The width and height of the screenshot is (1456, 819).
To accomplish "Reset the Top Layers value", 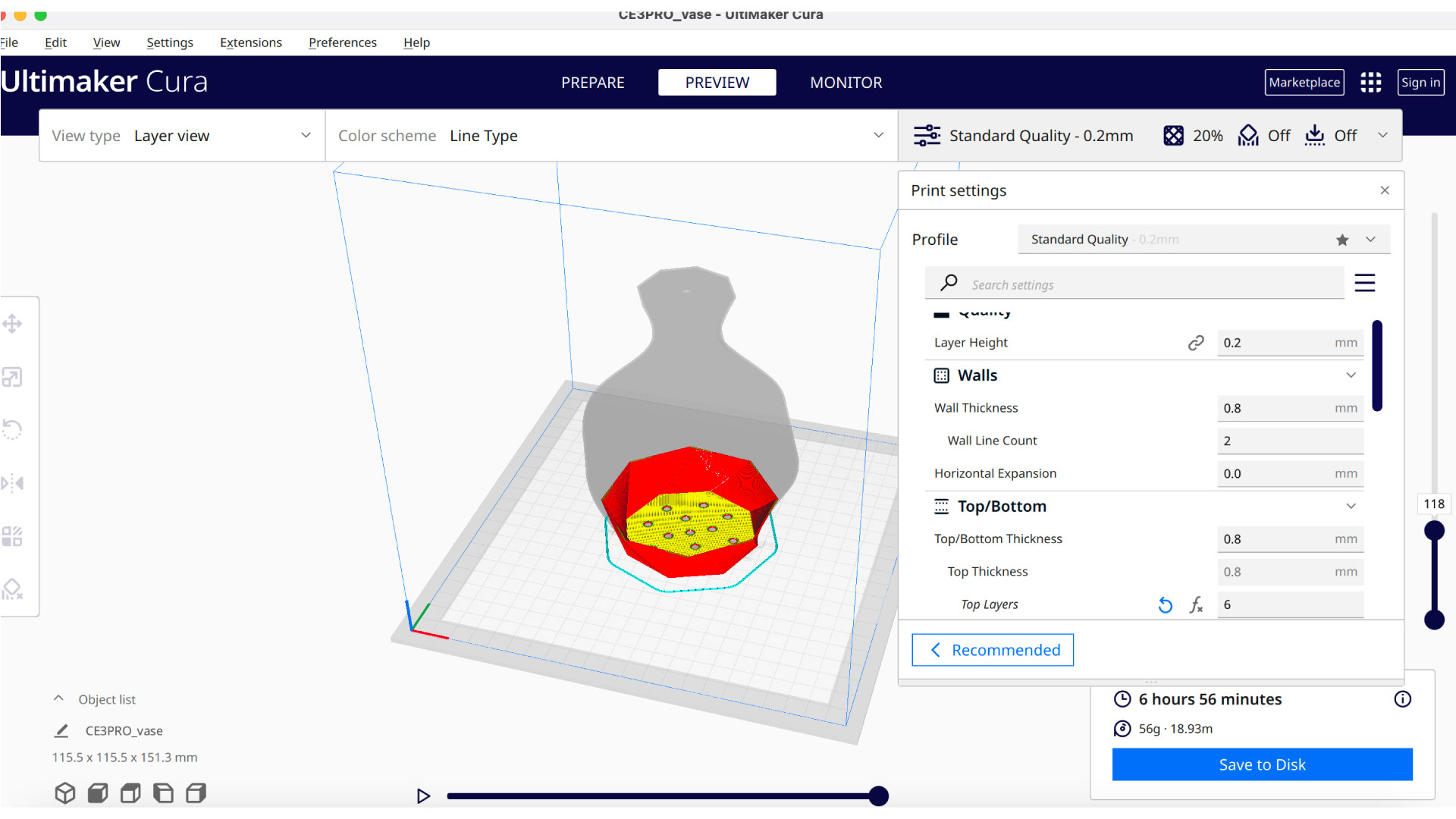I will click(1166, 604).
